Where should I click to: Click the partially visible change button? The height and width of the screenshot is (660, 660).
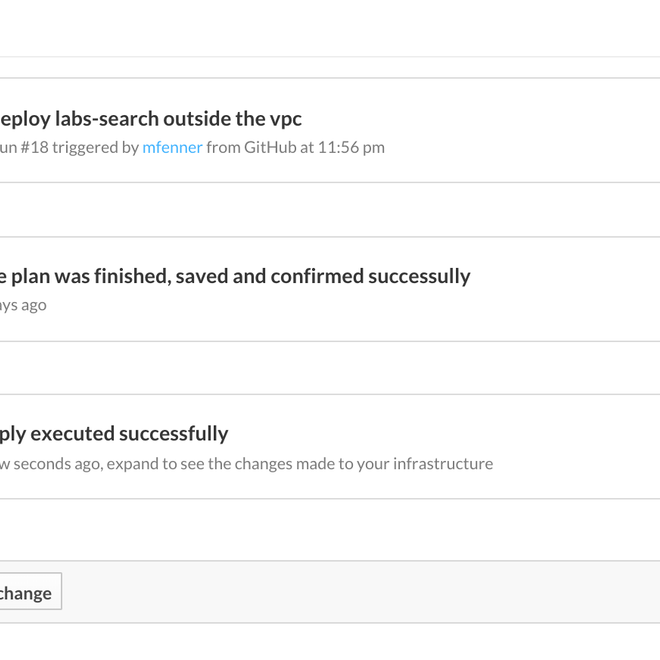(x=27, y=592)
